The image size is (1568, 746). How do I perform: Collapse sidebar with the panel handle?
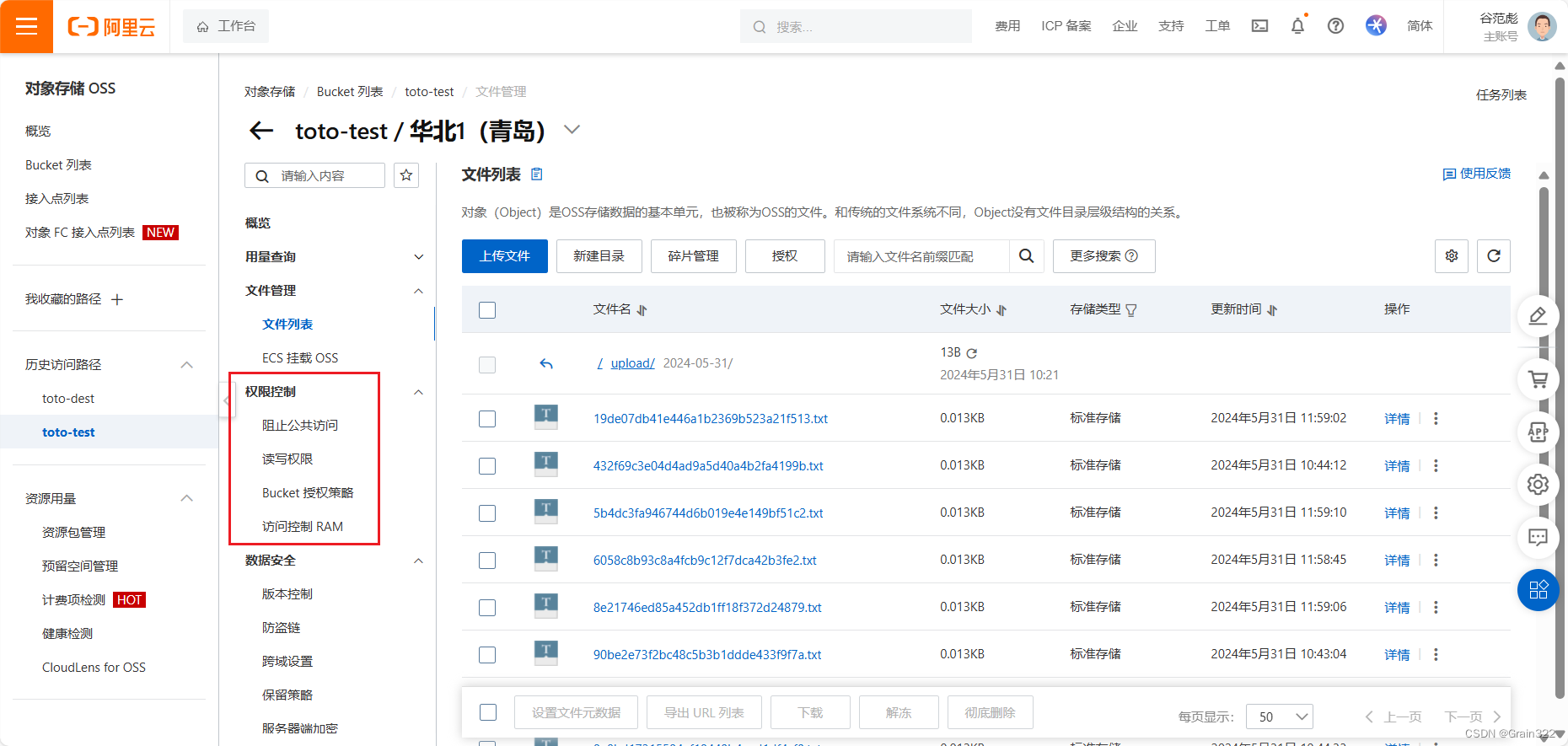click(x=226, y=400)
